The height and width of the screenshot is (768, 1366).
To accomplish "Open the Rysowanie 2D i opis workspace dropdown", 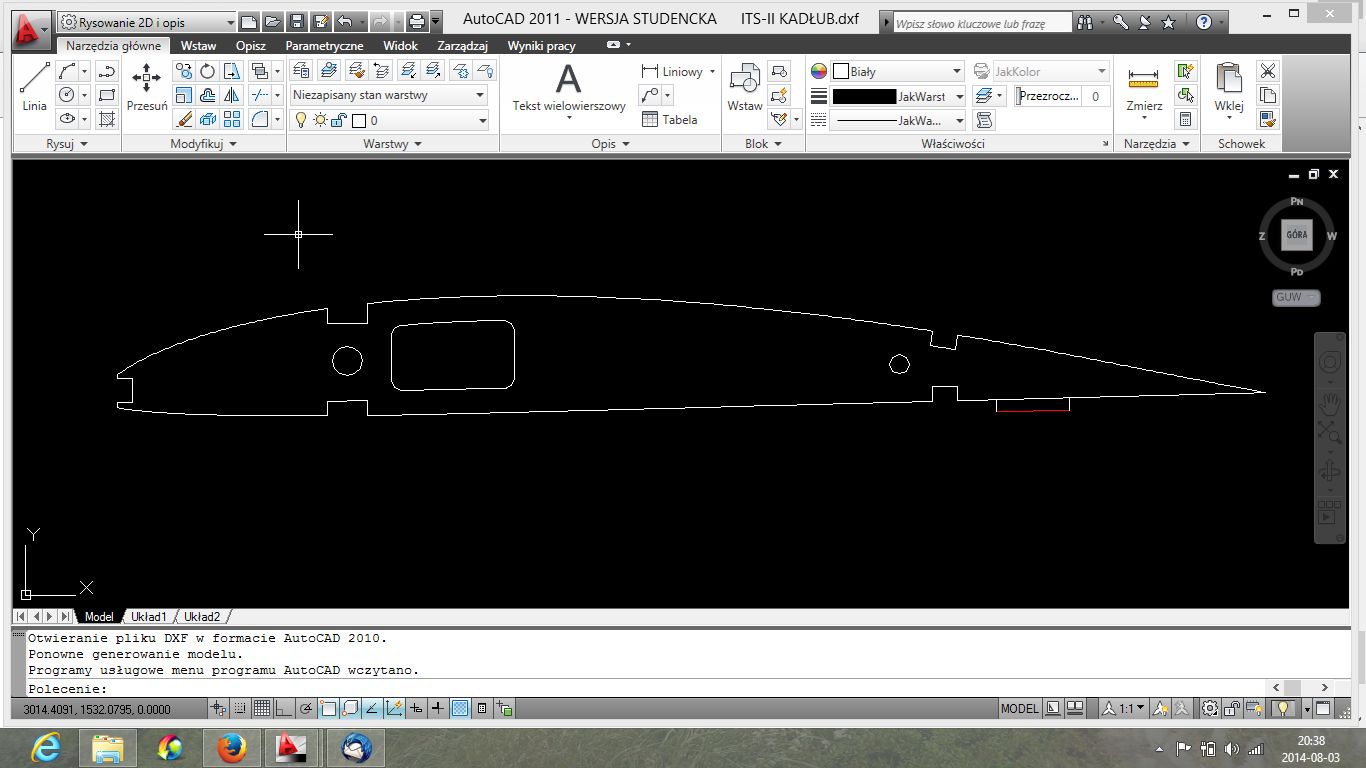I will [147, 22].
